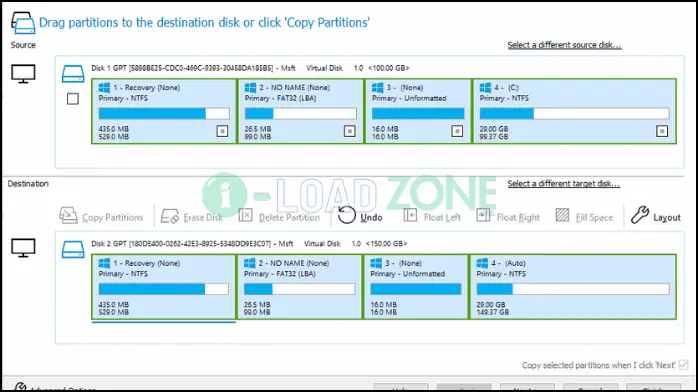Screen dimensions: 698x392
Task: Toggle checkbox on source 16.0 MB partition
Action: pyautogui.click(x=457, y=131)
